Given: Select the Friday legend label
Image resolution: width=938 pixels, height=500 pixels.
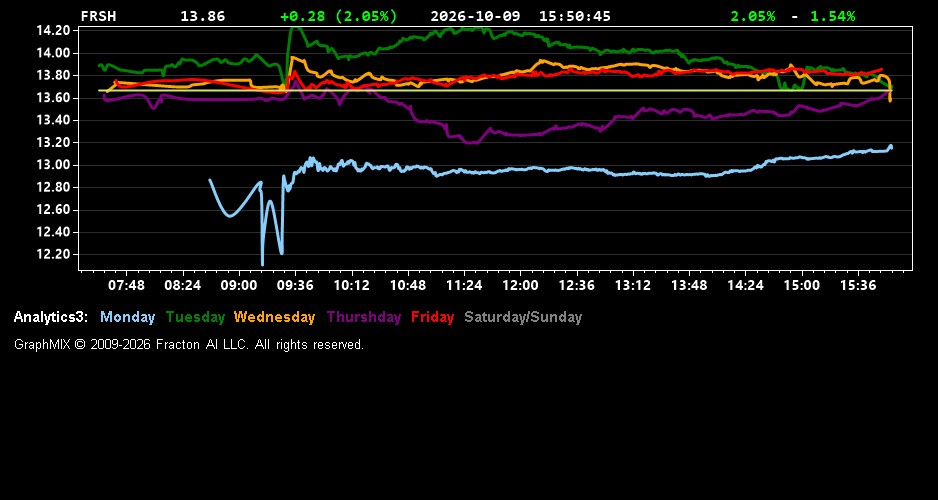Looking at the screenshot, I should [433, 318].
